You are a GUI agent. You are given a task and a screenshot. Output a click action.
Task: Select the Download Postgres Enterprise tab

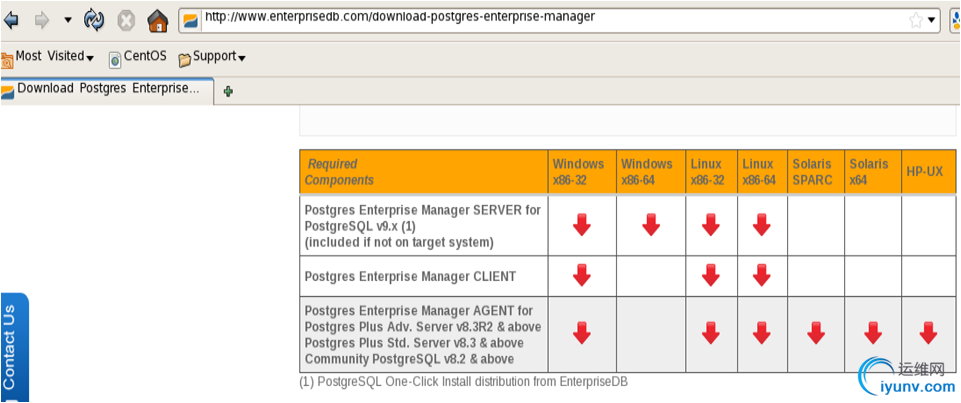pyautogui.click(x=106, y=89)
